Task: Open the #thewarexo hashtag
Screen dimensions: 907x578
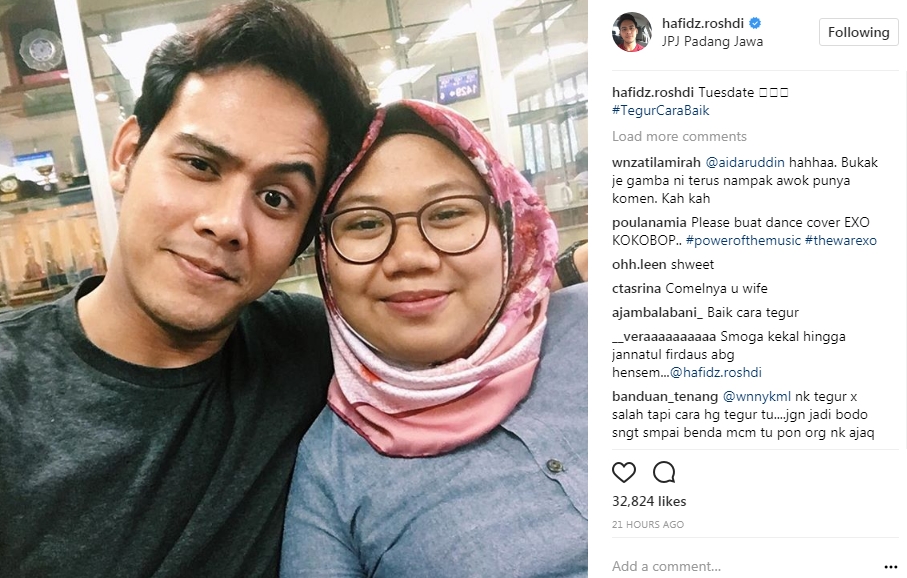Action: pos(840,240)
